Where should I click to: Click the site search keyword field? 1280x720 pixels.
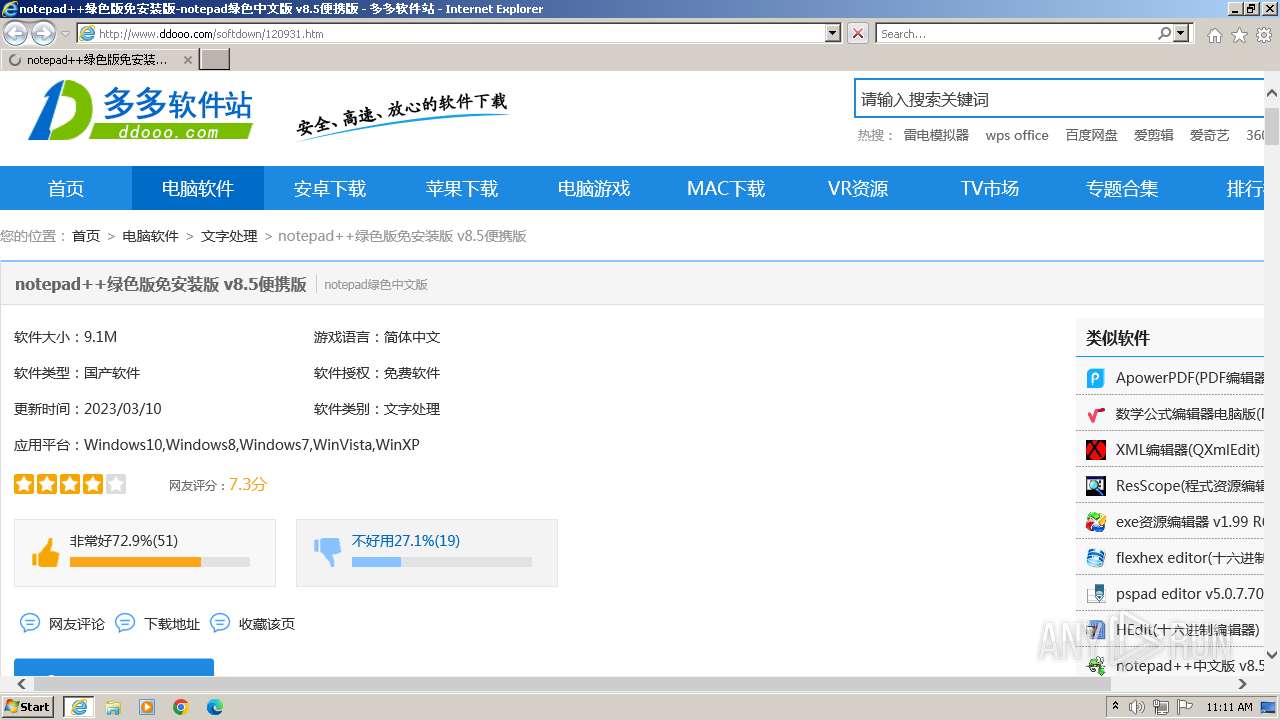[x=1060, y=99]
